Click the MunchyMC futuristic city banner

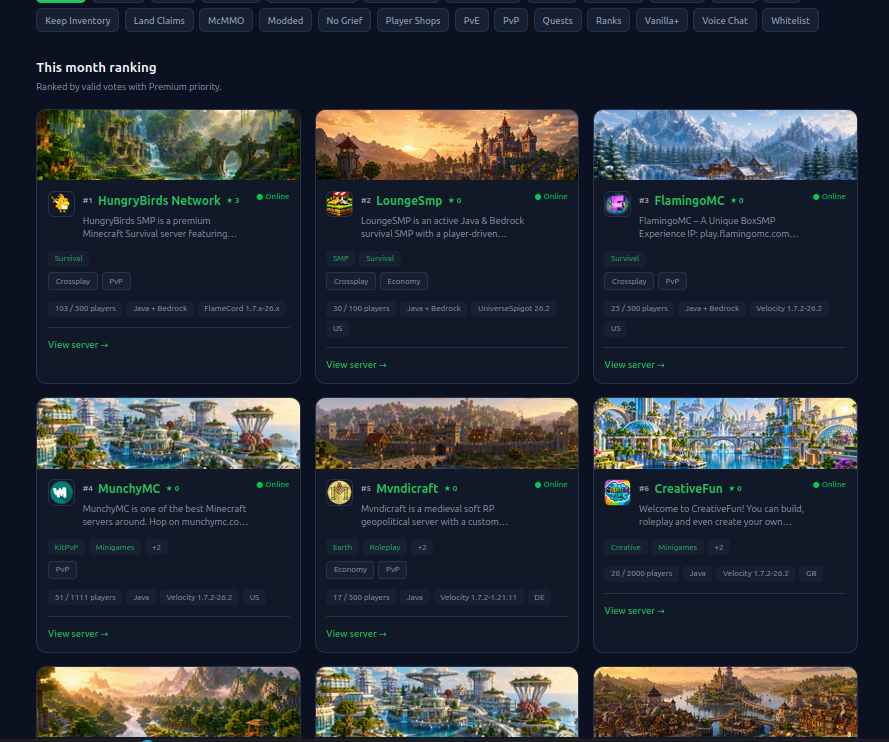tap(168, 434)
